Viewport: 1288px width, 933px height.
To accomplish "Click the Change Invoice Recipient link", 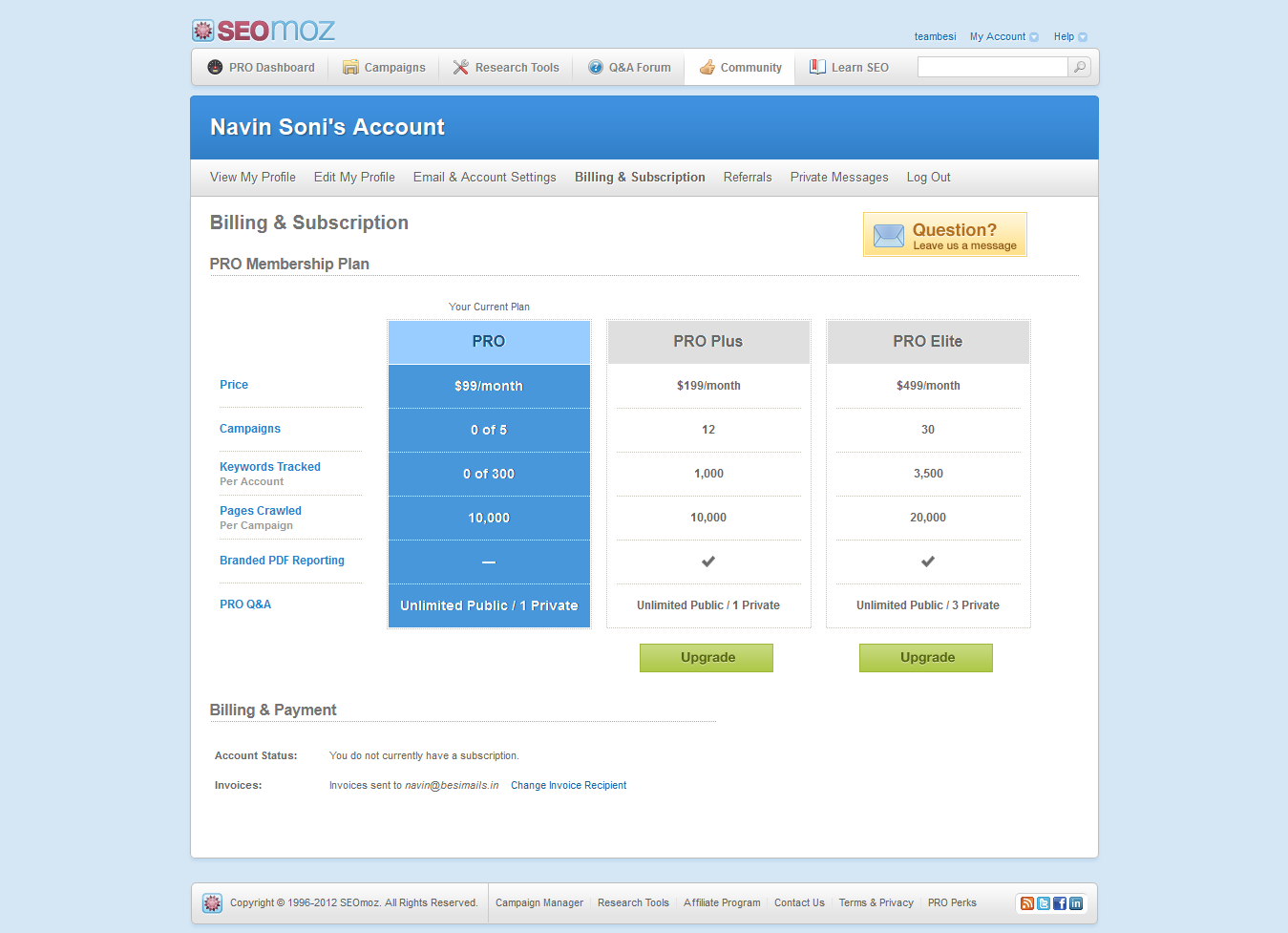I will tap(568, 786).
